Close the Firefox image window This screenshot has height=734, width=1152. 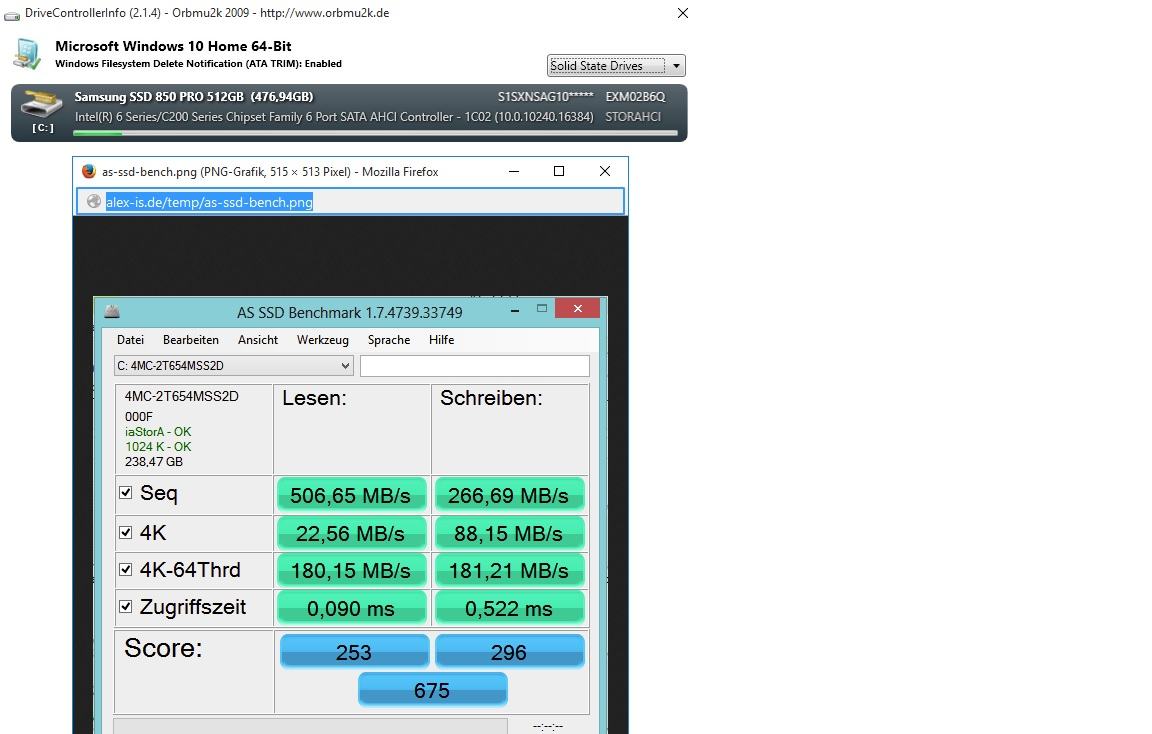pyautogui.click(x=605, y=171)
